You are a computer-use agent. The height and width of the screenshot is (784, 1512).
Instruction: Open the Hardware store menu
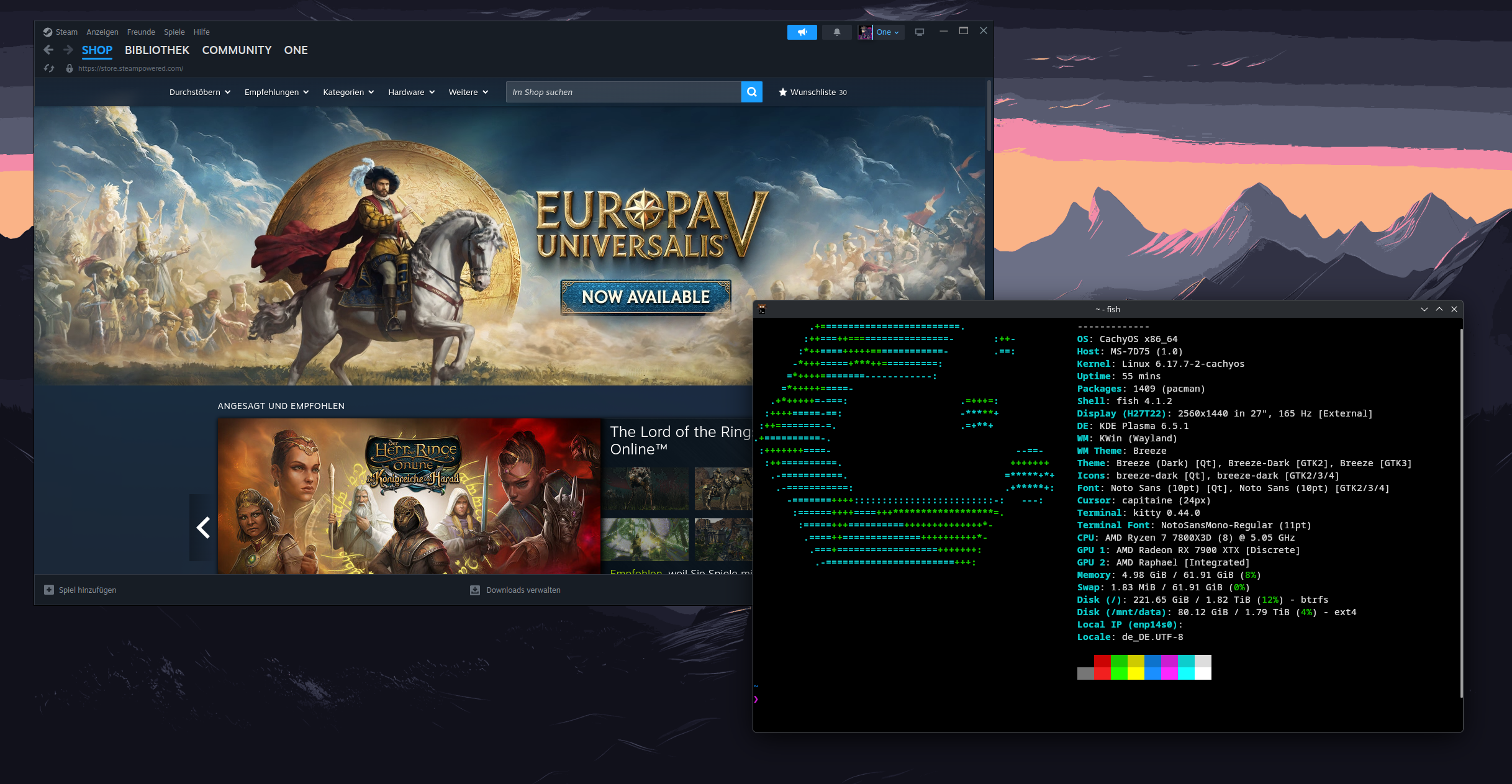411,92
